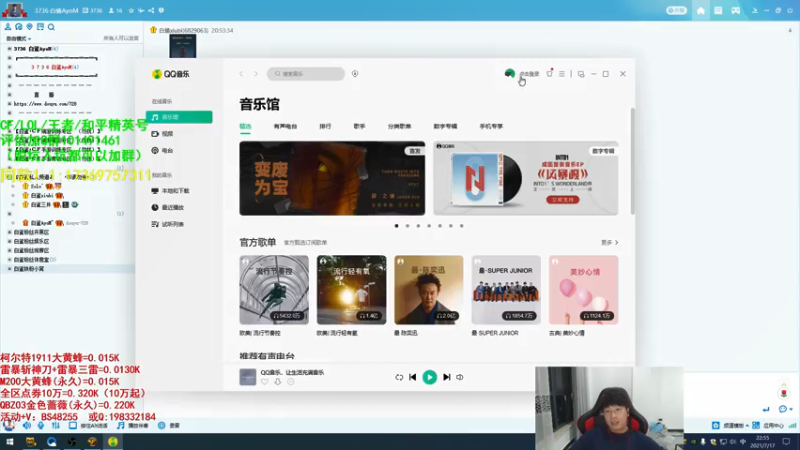The height and width of the screenshot is (450, 800).
Task: Skip to the previous track
Action: pyautogui.click(x=413, y=377)
